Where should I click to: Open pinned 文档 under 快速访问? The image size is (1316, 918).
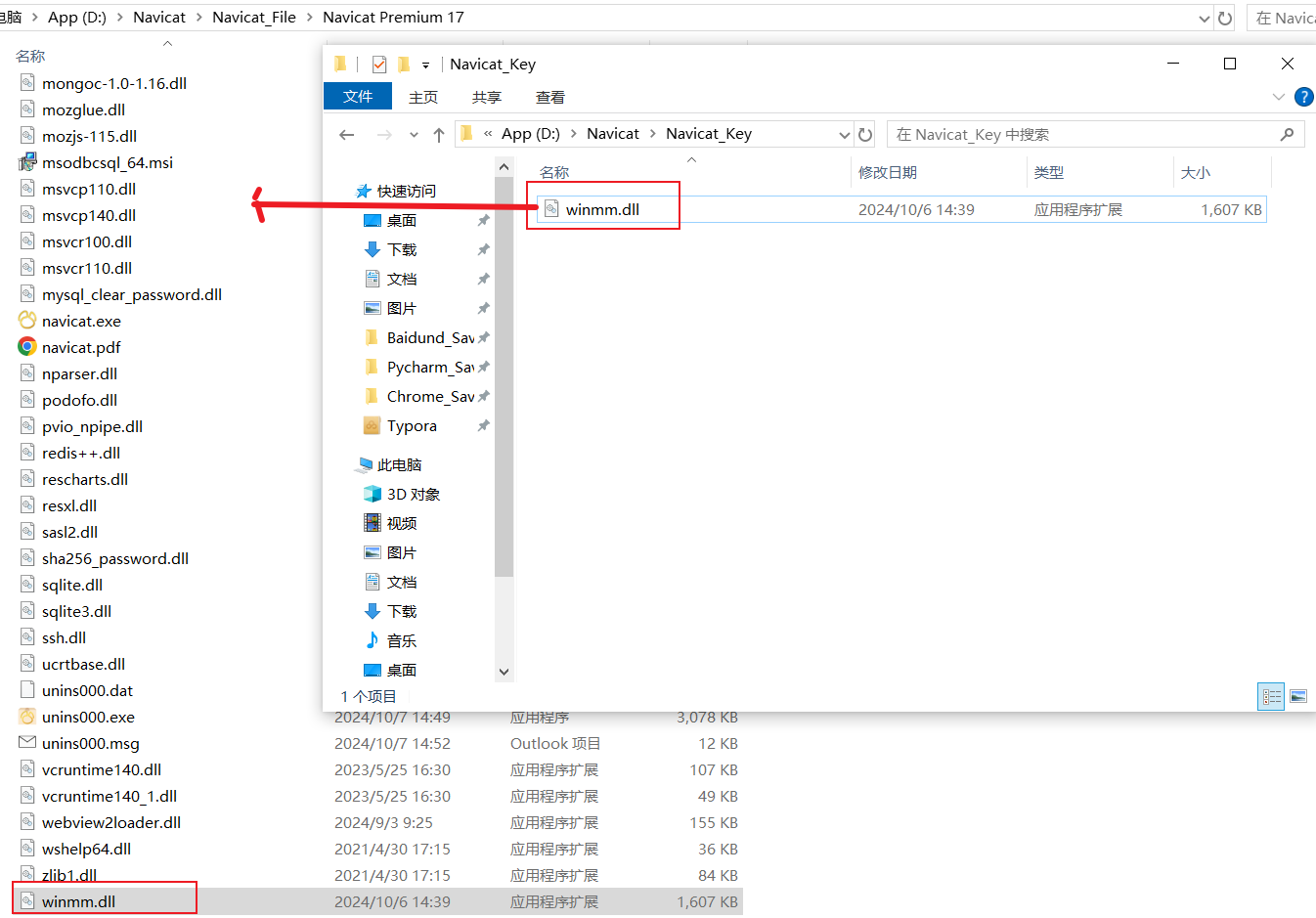[x=402, y=279]
